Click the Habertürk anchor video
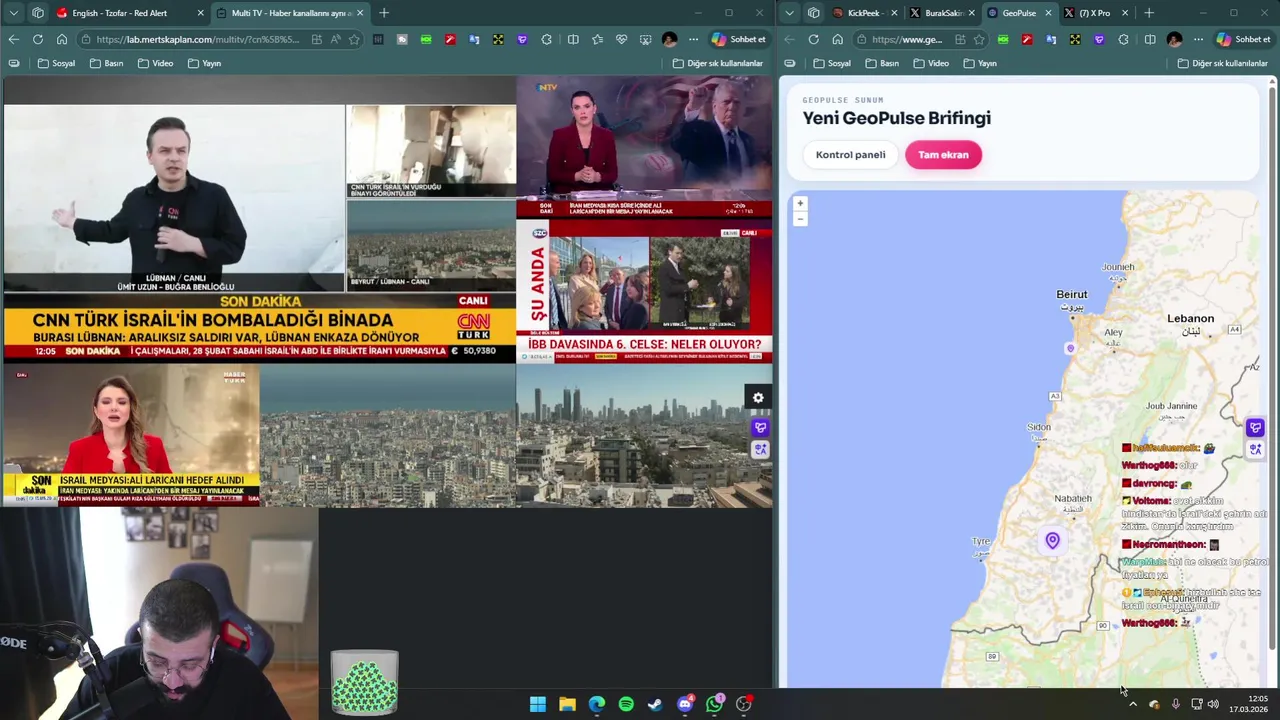The width and height of the screenshot is (1280, 720). point(131,436)
